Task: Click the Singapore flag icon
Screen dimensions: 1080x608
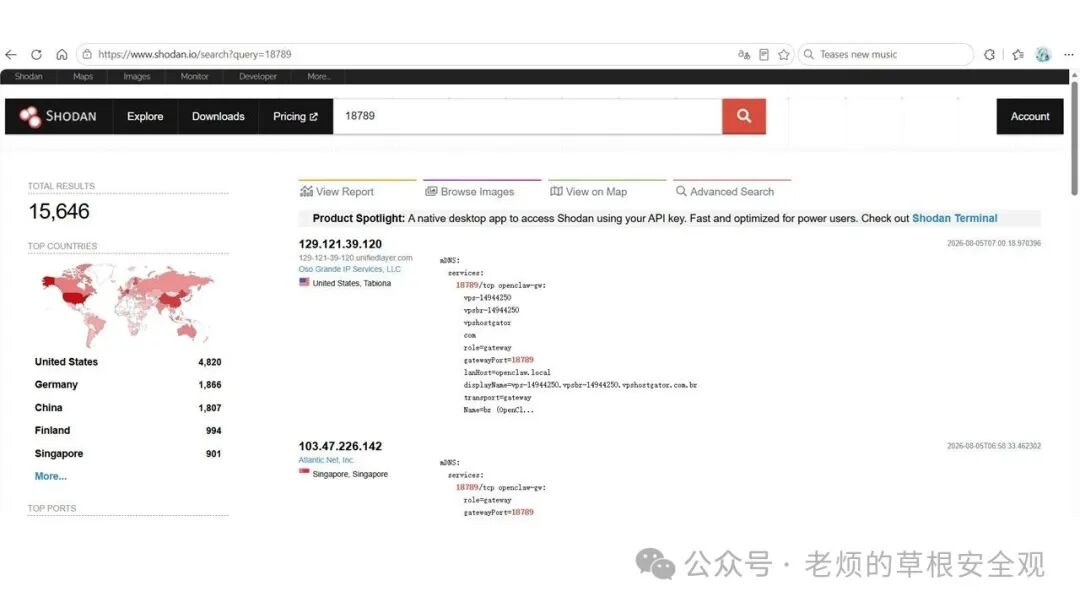Action: [304, 473]
